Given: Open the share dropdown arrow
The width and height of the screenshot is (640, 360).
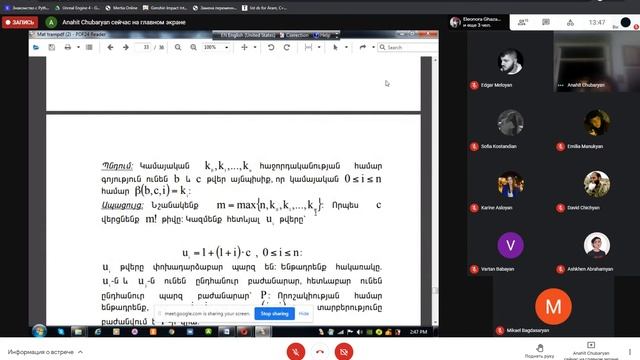Looking at the screenshot, I should tap(373, 47).
